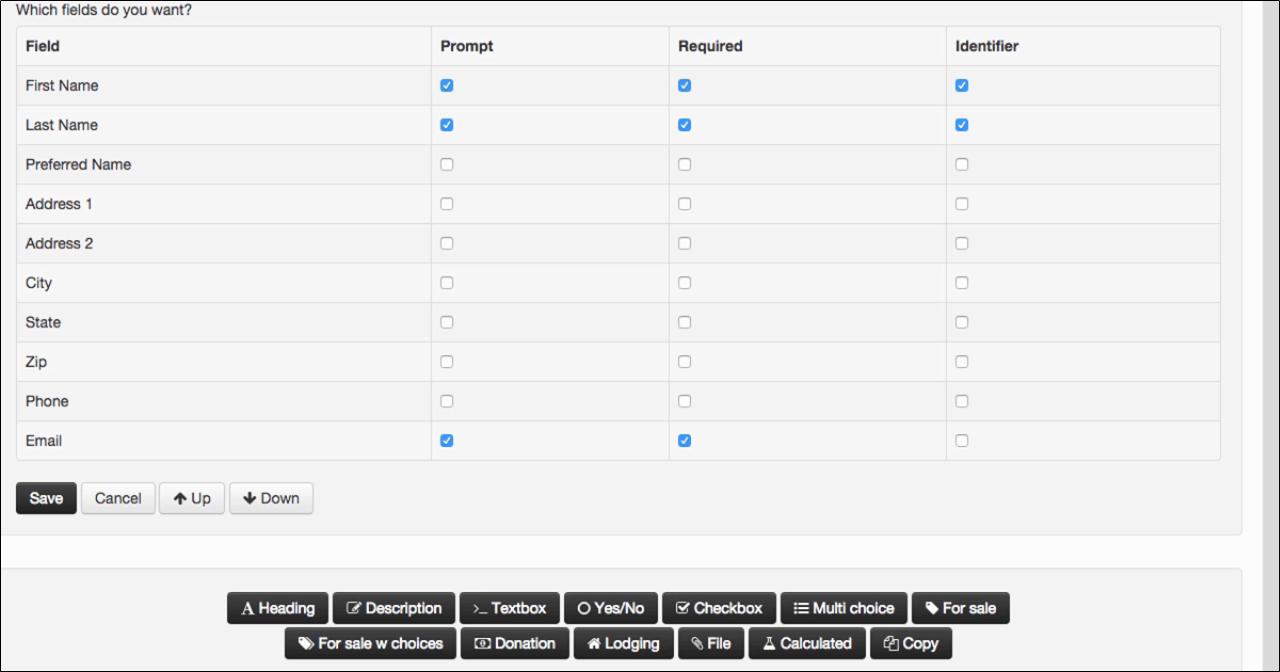Screen dimensions: 1280x672
Task: Add a Description field
Action: click(394, 608)
